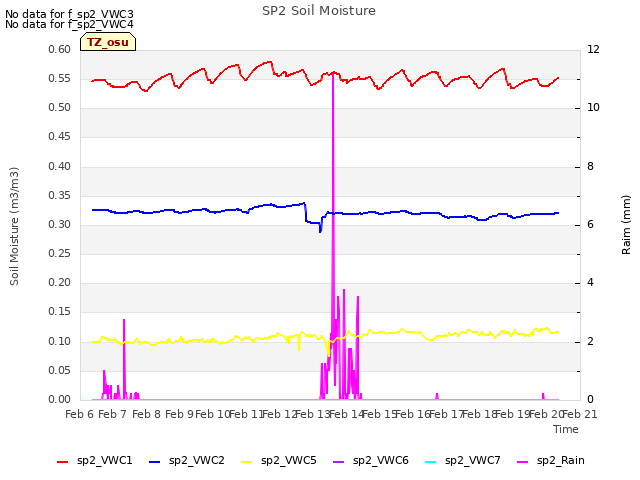The image size is (640, 480).
Task: Click the purple sp2_VWC6 legend swatch
Action: tap(338, 462)
